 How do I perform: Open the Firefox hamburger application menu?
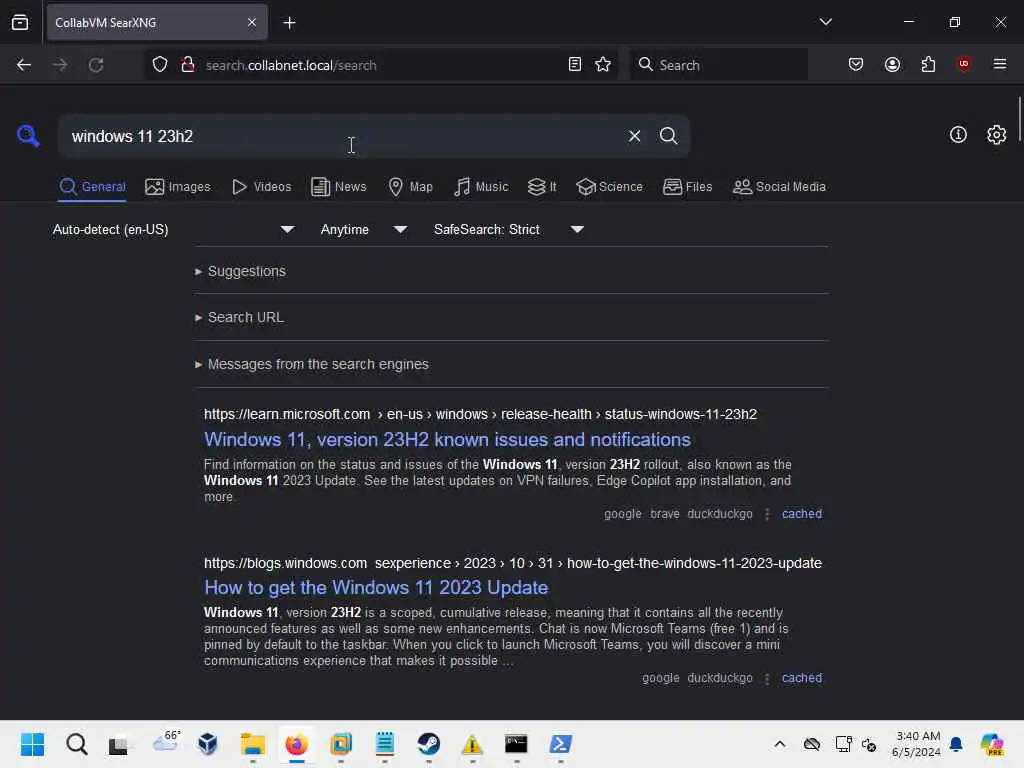999,64
